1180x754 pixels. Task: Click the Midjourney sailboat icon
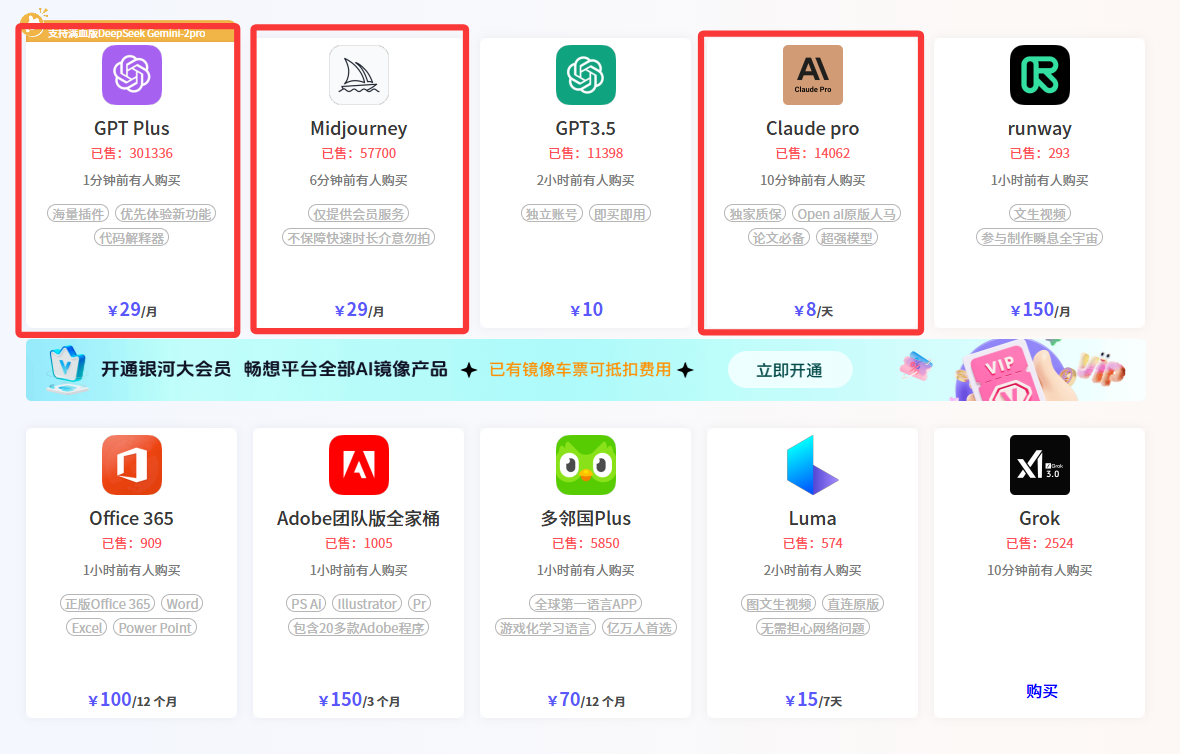[x=359, y=74]
